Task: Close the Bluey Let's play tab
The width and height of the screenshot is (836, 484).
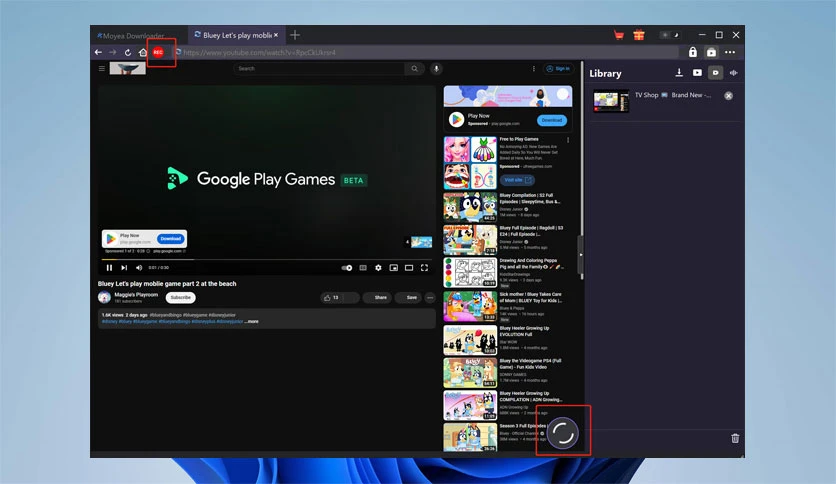Action: (x=276, y=35)
